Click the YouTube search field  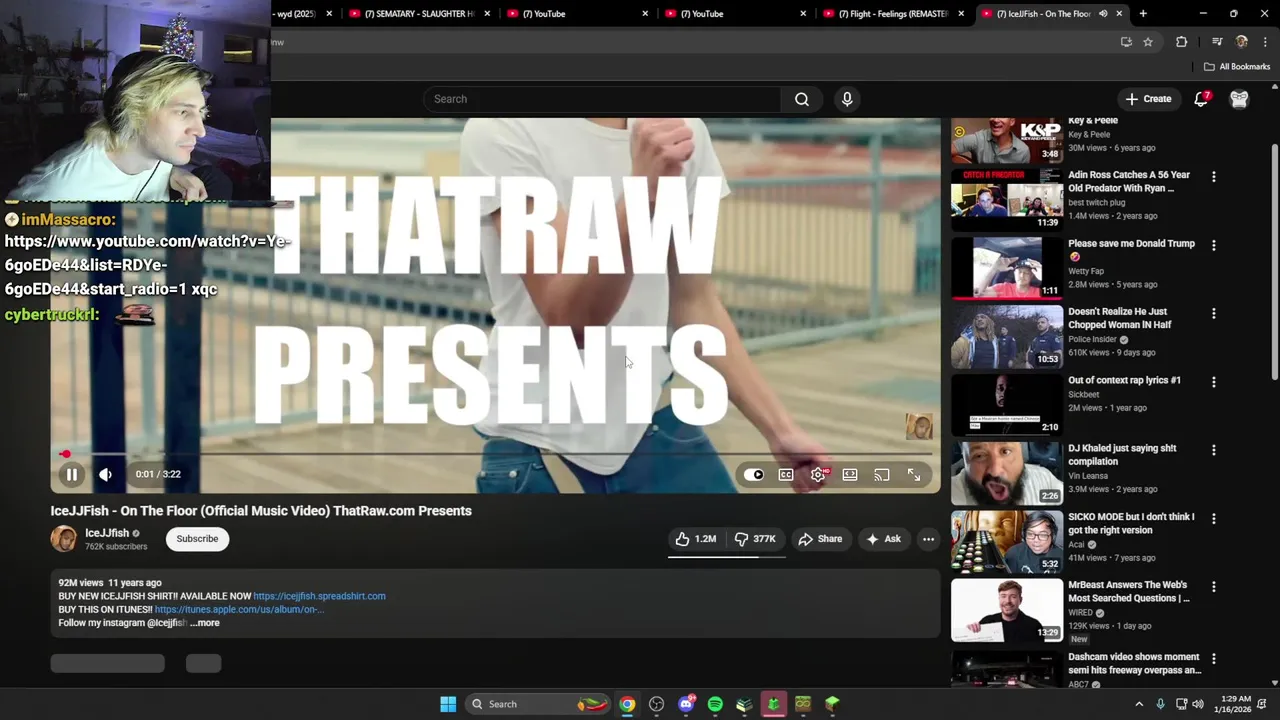point(603,99)
